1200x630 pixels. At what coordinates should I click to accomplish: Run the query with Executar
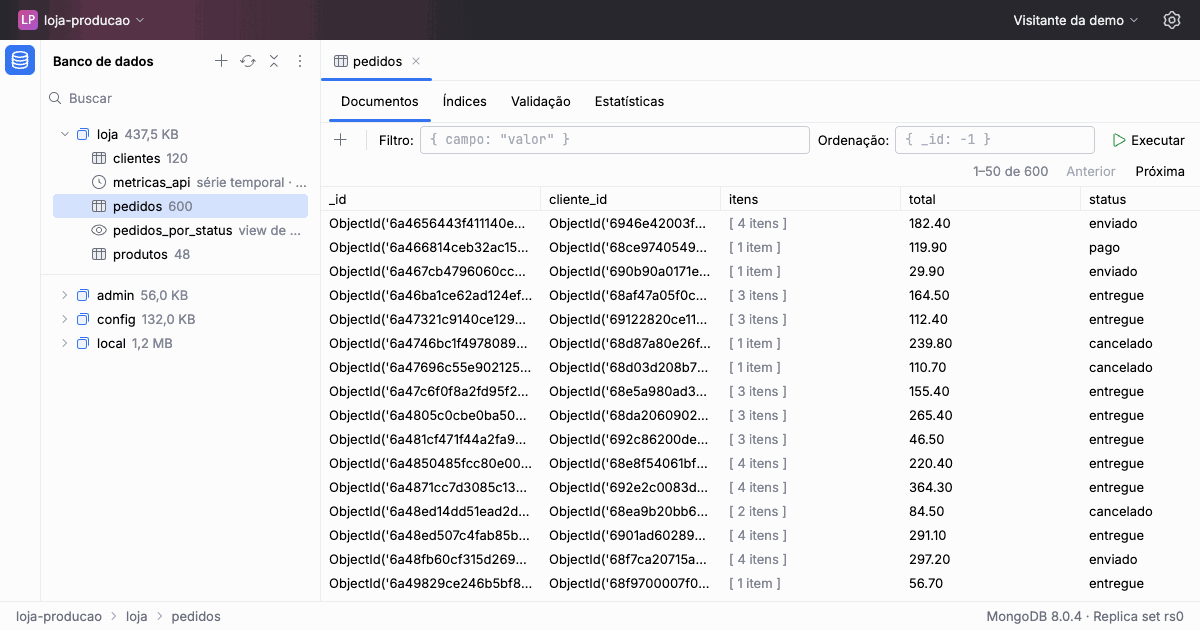1148,140
